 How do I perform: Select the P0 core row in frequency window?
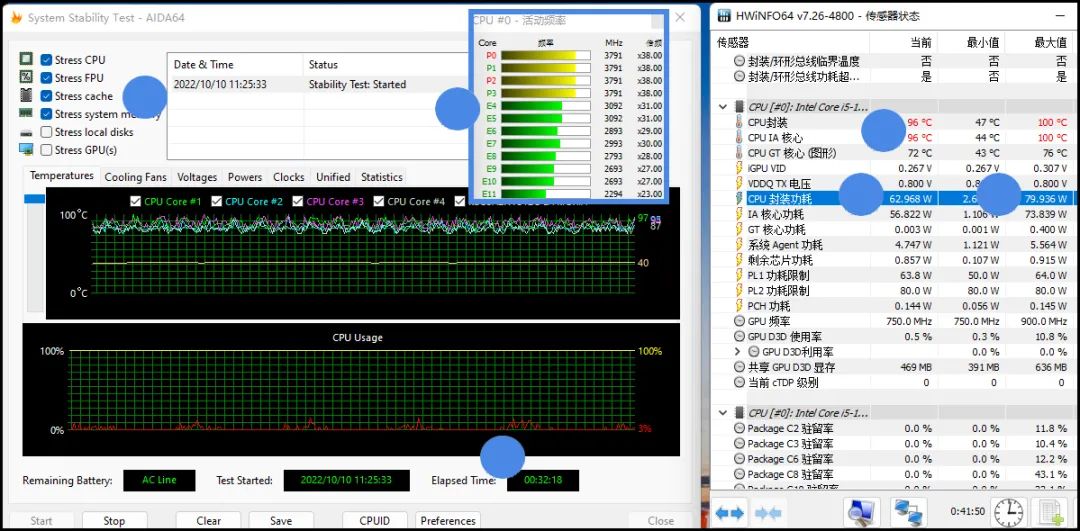(x=571, y=55)
